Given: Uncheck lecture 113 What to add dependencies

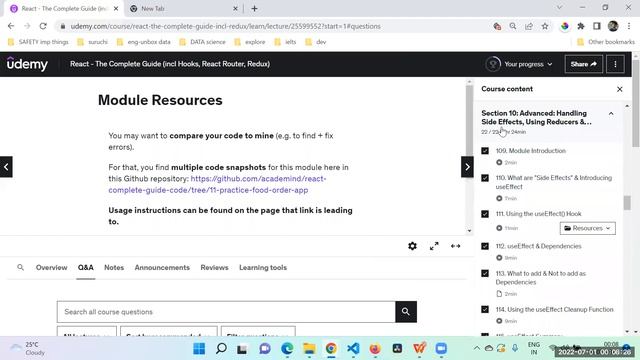Looking at the screenshot, I should (485, 273).
